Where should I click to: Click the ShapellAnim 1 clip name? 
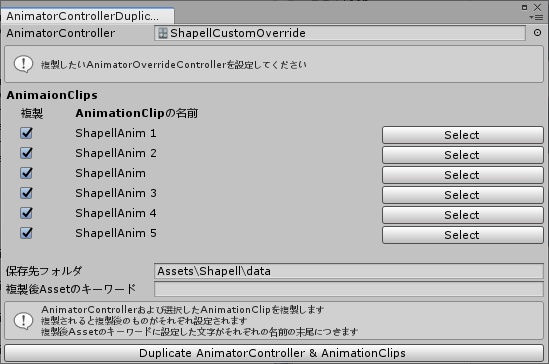point(116,133)
